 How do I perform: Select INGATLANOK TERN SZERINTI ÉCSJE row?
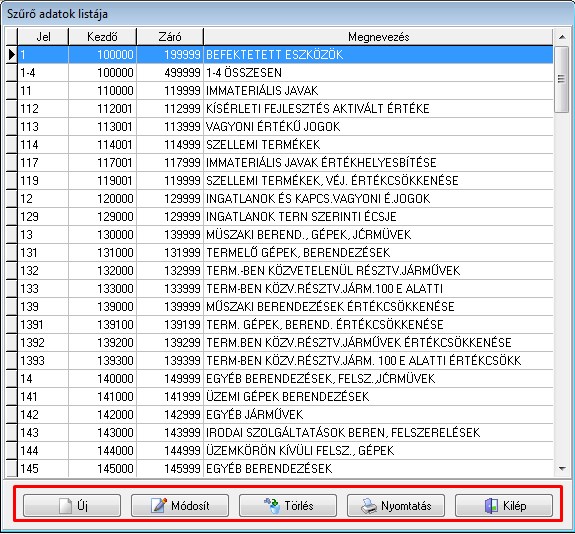pyautogui.click(x=285, y=216)
